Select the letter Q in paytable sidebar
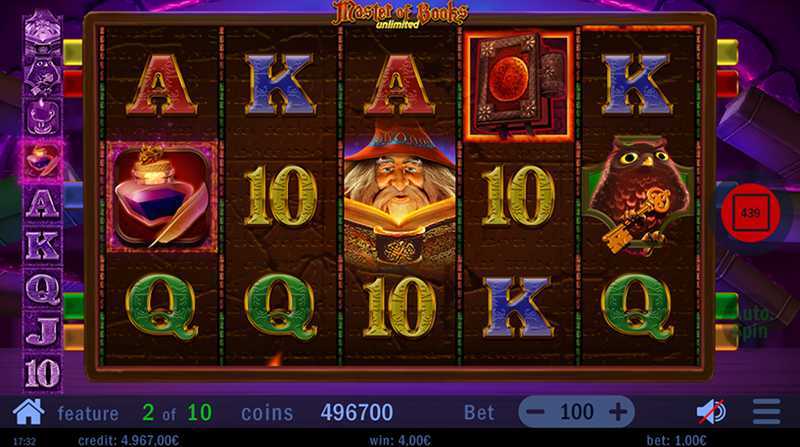Image resolution: width=800 pixels, height=447 pixels. [43, 289]
